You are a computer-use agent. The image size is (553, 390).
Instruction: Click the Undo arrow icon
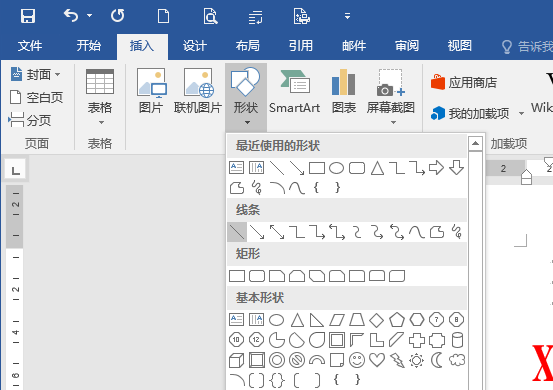pos(71,16)
